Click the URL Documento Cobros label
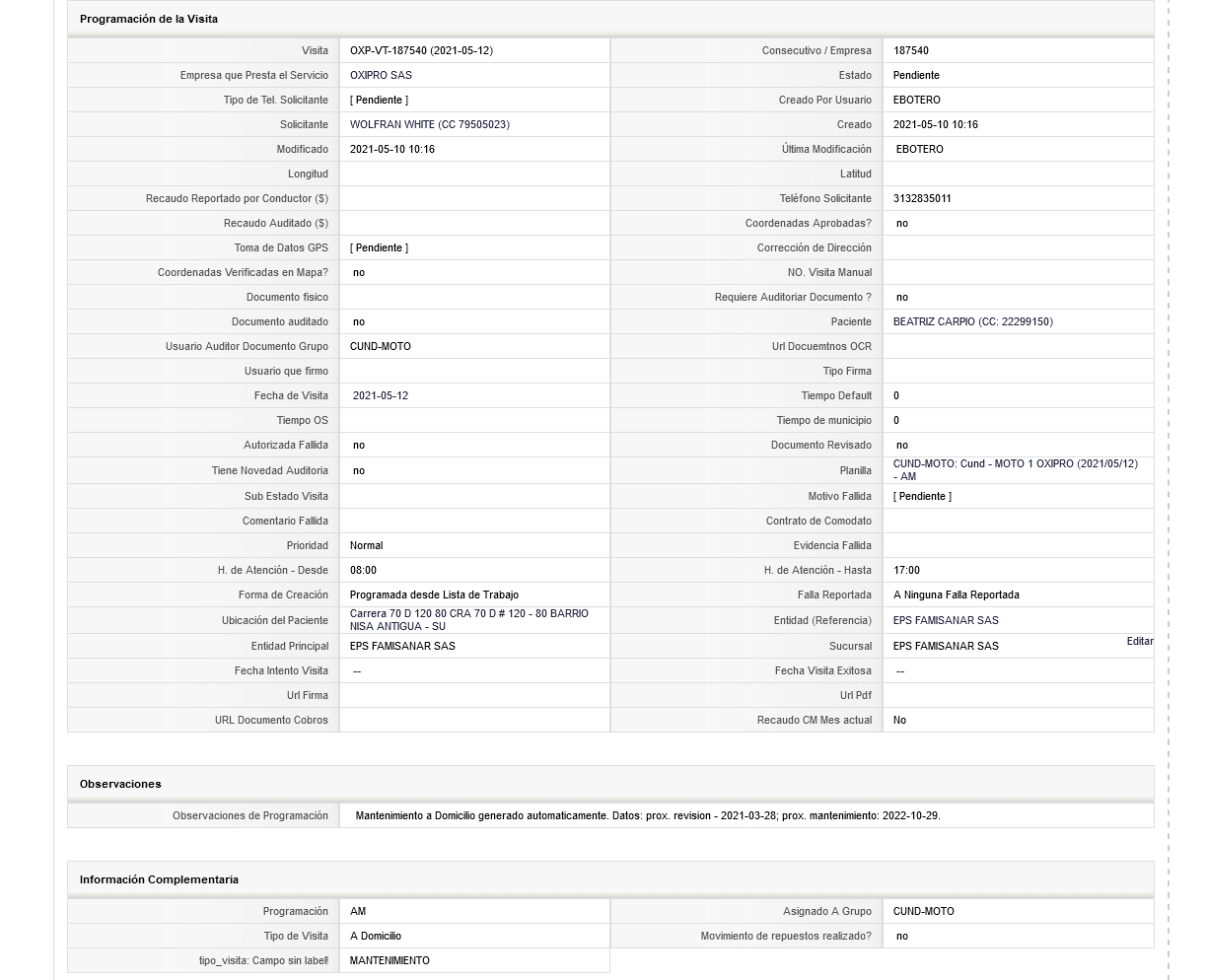Screen dimensions: 1206x980 pos(271,720)
